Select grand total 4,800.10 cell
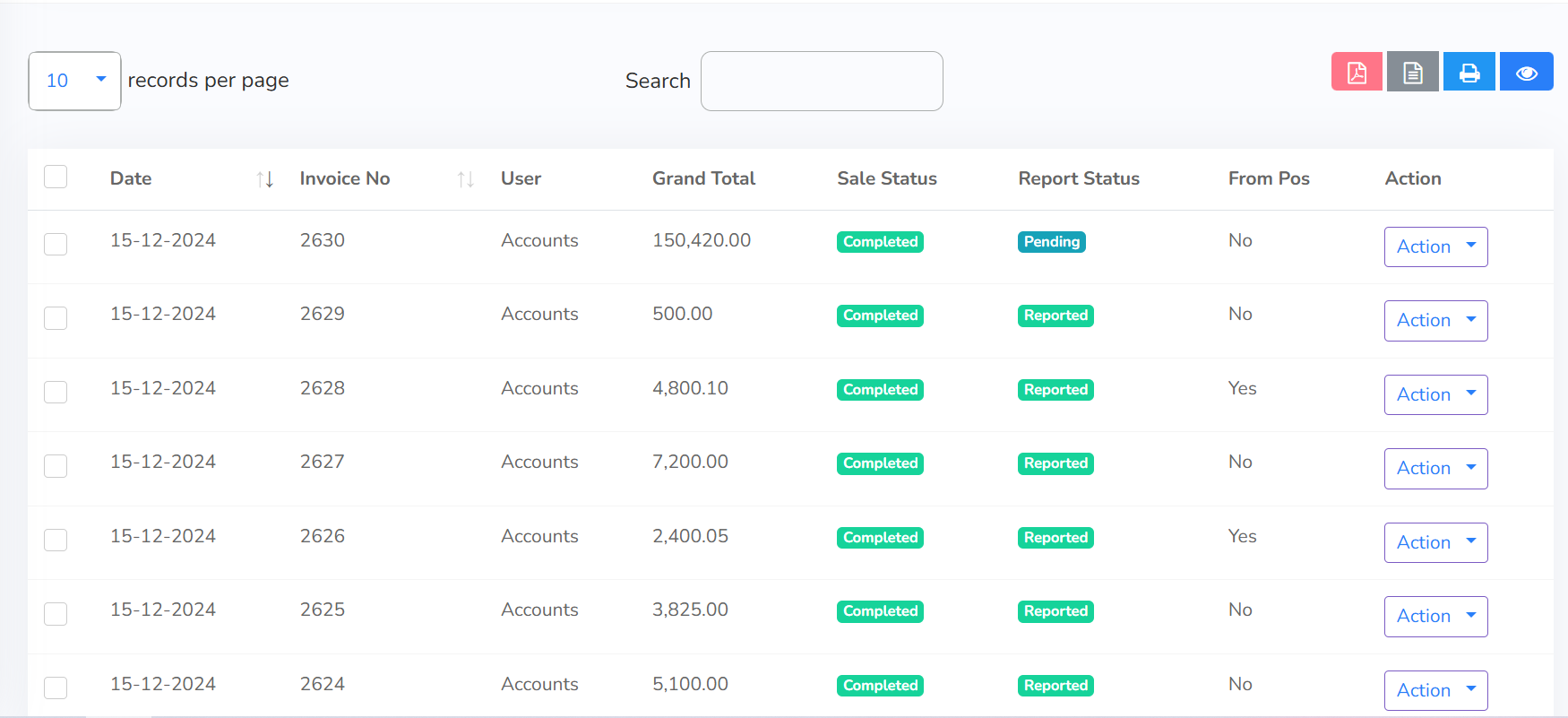 [690, 388]
